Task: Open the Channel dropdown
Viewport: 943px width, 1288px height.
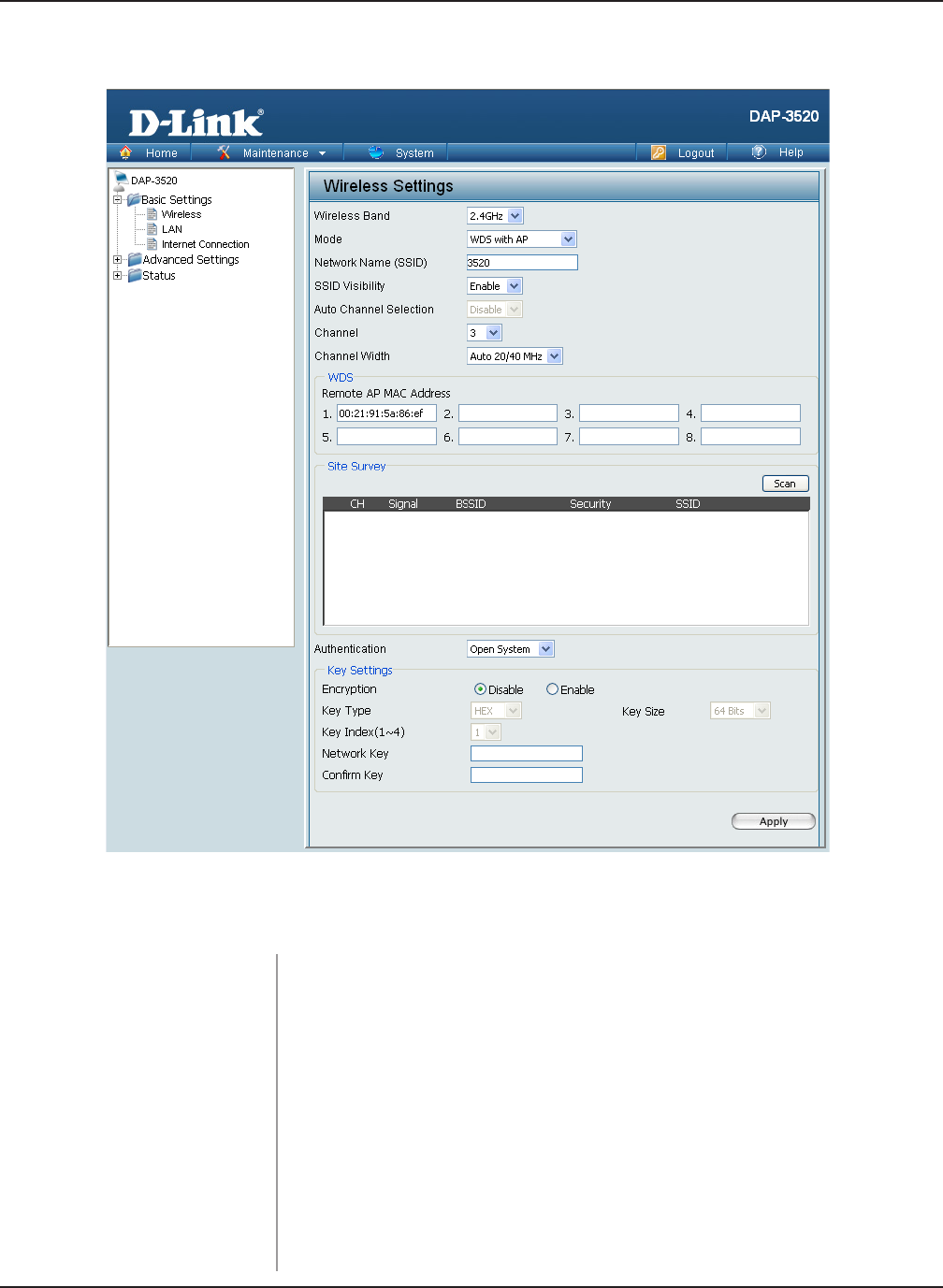Action: (485, 333)
